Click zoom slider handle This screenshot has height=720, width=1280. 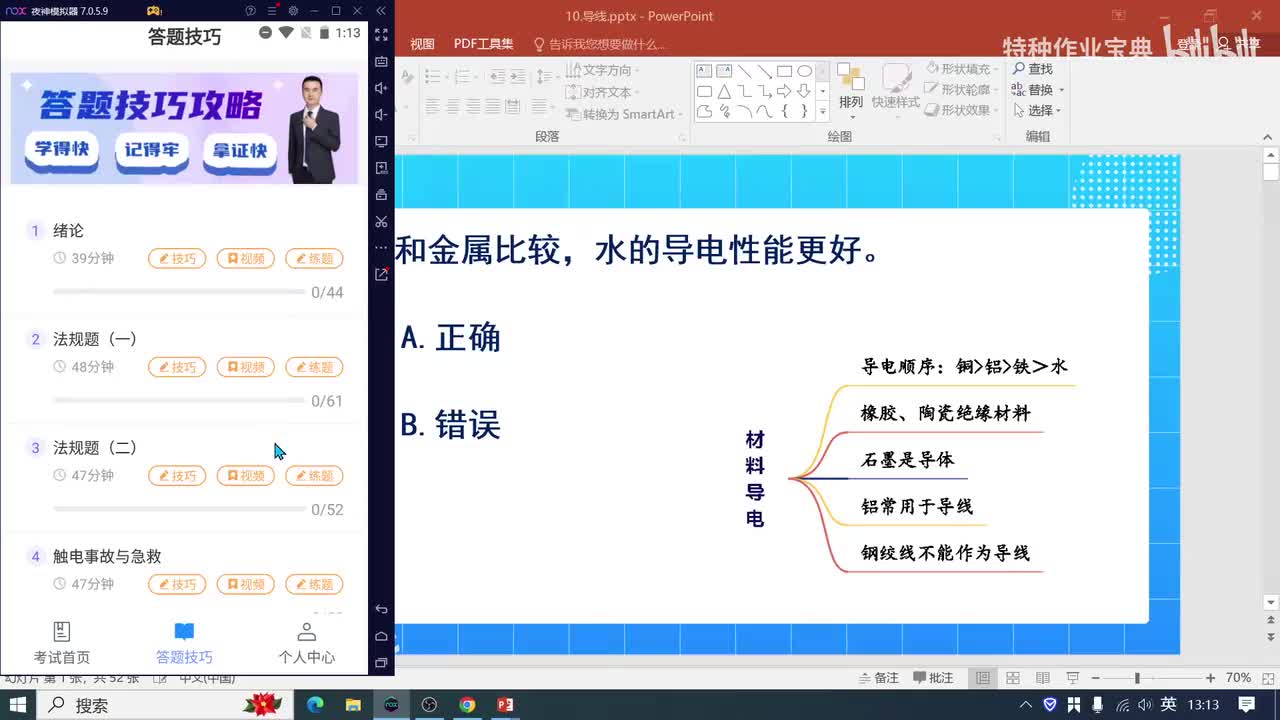1137,678
